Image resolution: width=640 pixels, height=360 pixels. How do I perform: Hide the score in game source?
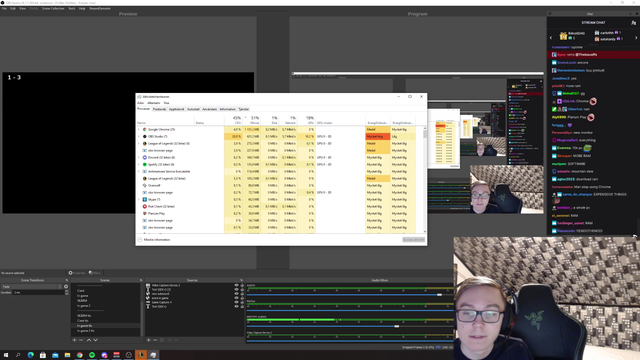coord(236,298)
